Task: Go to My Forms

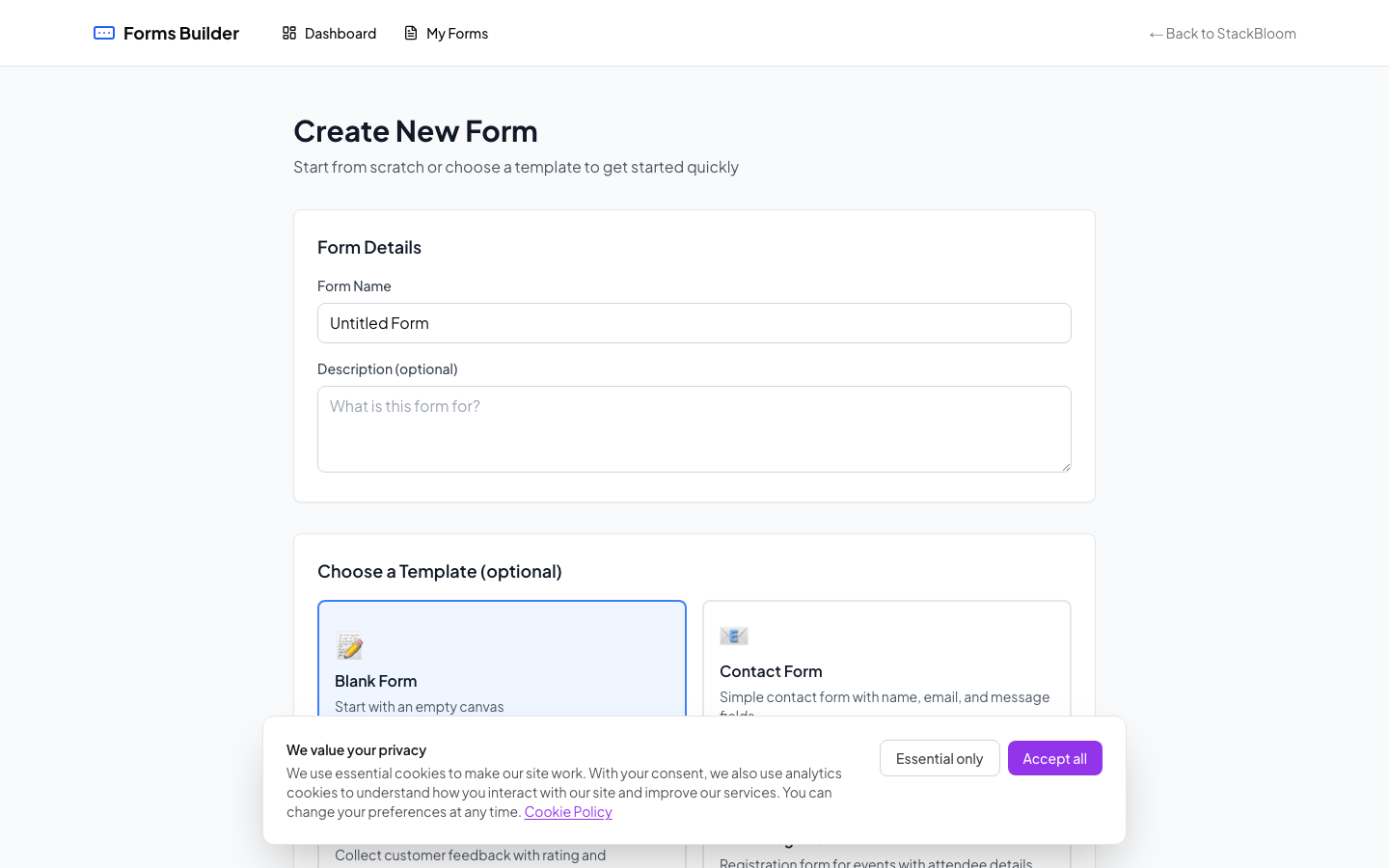Action: (456, 33)
